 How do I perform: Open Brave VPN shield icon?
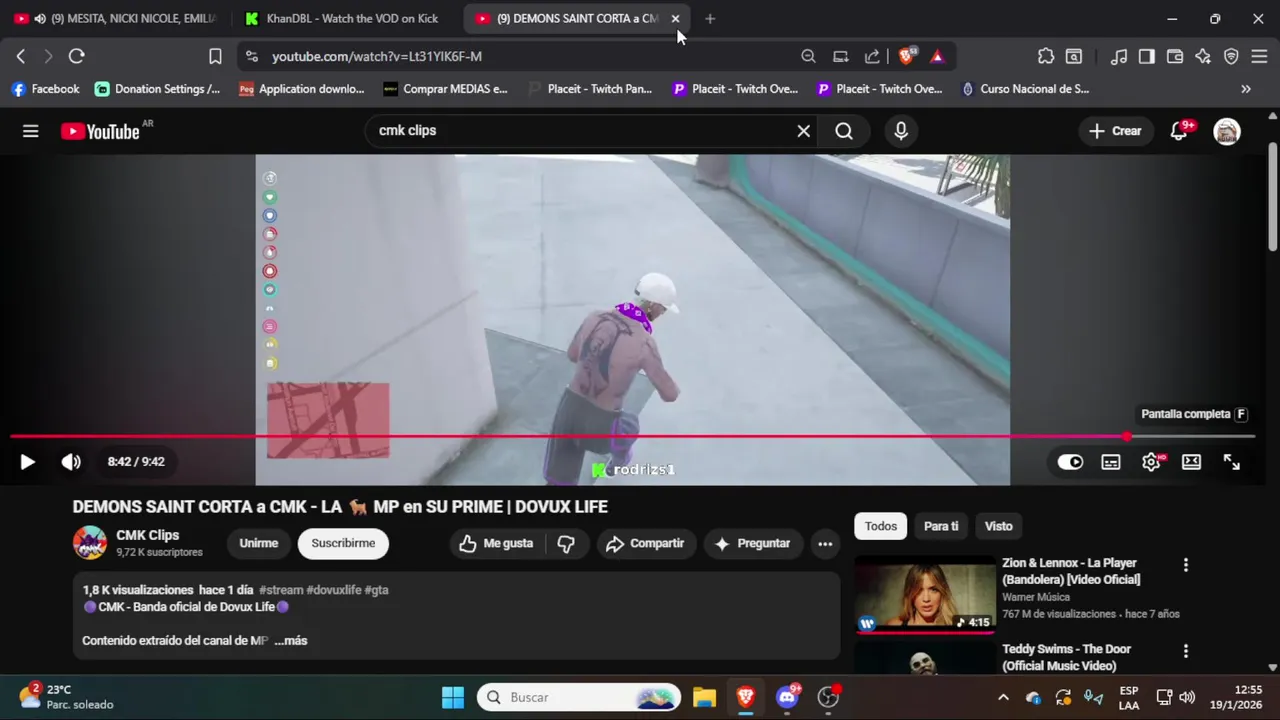point(1231,56)
